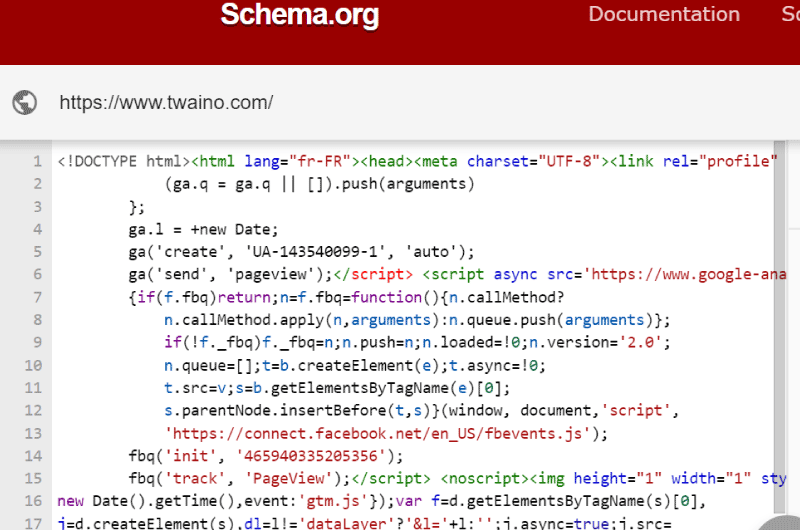
Task: Click line number 5 in gutter
Action: pyautogui.click(x=38, y=252)
